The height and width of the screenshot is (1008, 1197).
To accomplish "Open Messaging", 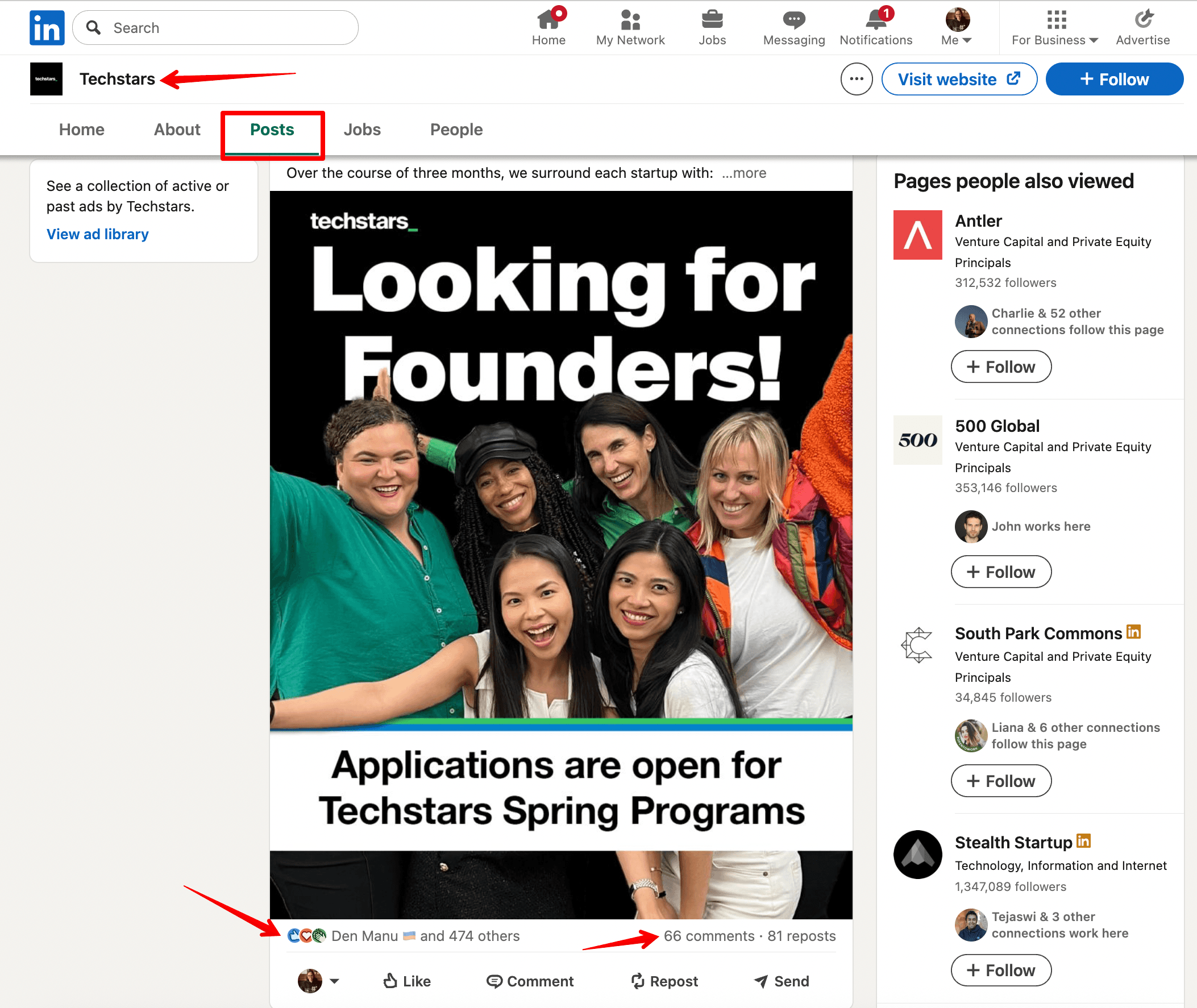I will (793, 26).
